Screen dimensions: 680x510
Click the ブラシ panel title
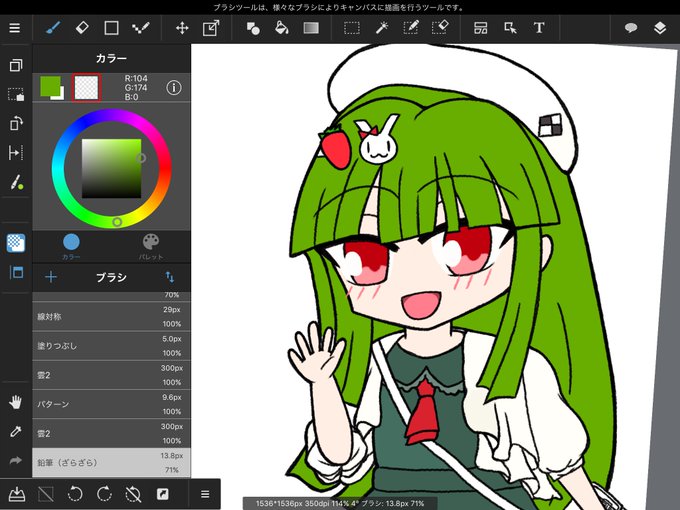pyautogui.click(x=111, y=277)
